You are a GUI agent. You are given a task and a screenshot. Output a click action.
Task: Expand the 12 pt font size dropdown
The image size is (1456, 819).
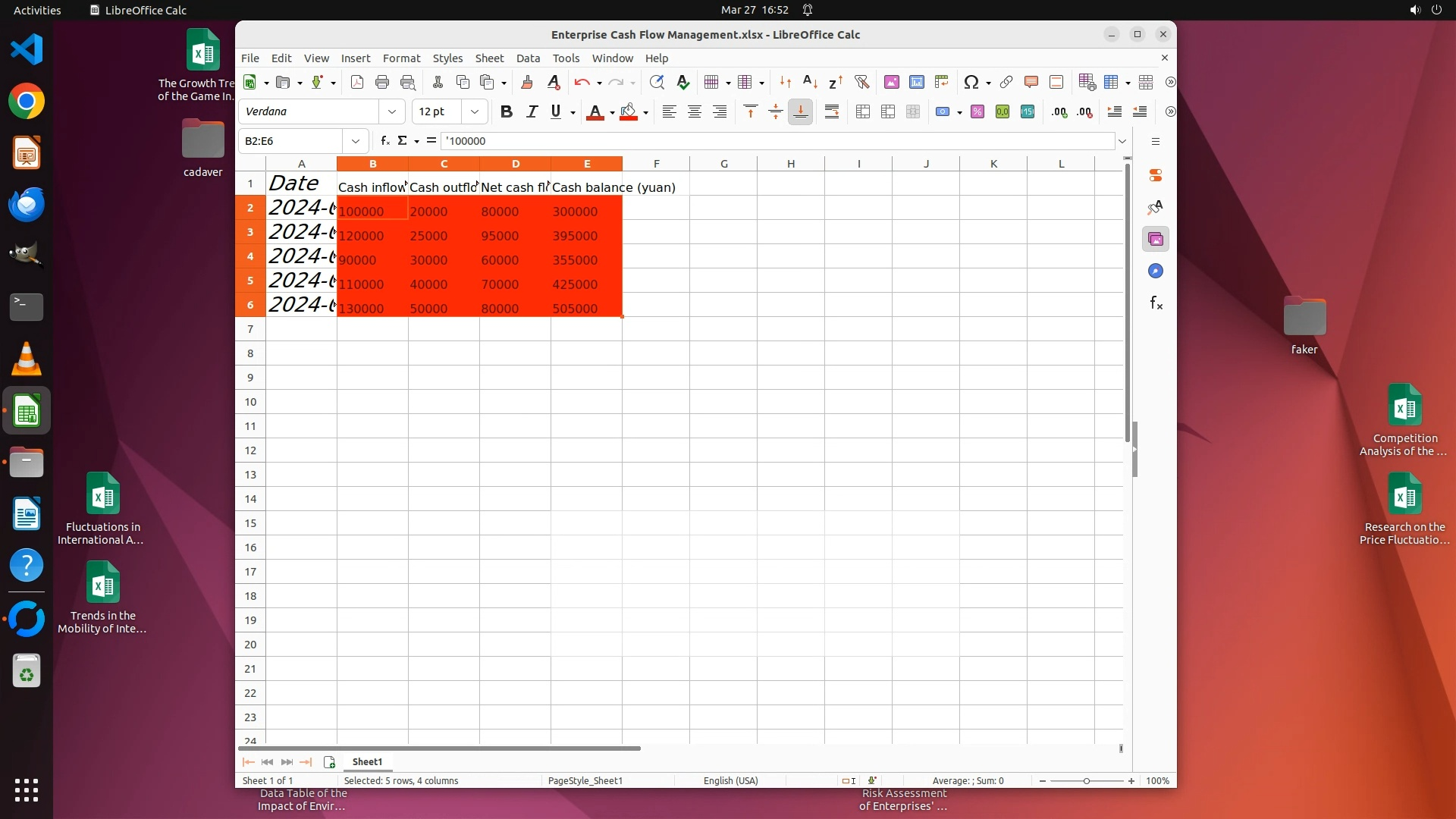[475, 112]
